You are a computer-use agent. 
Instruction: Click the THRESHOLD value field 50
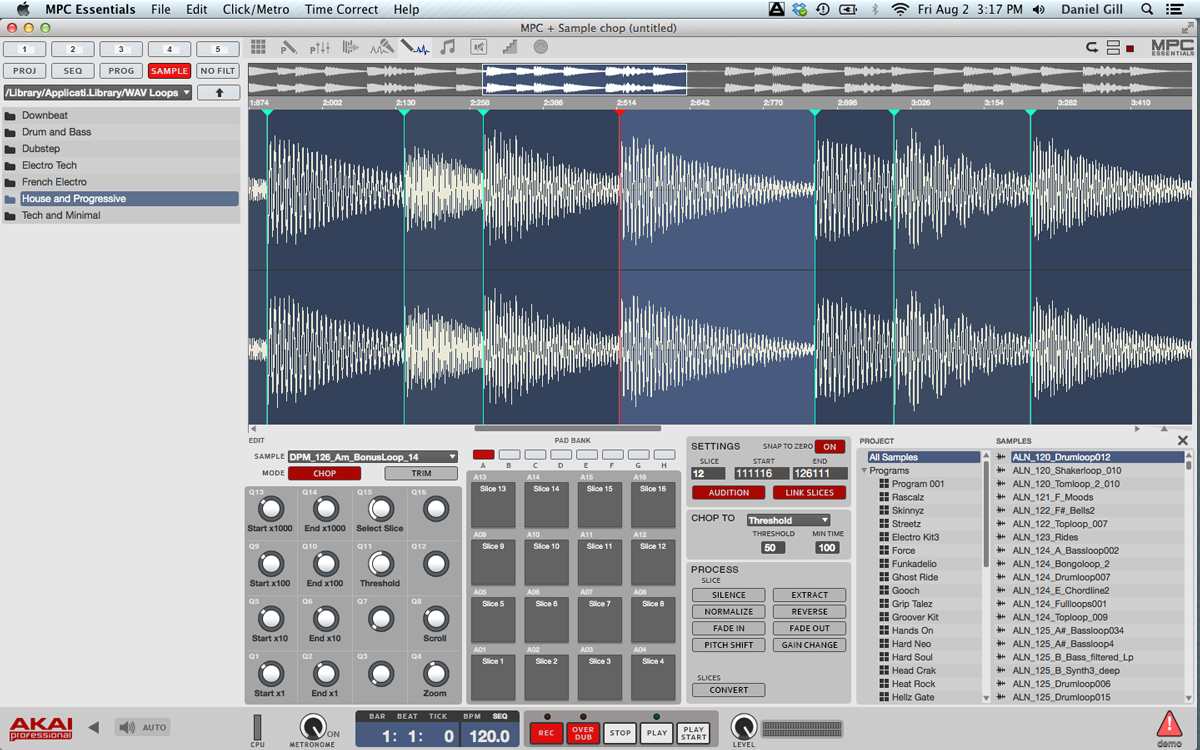773,548
